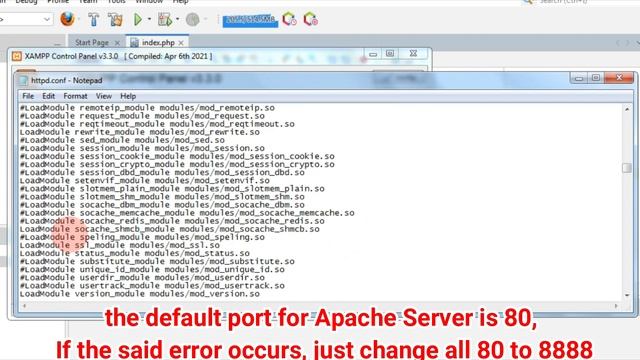Click the Notepad vertical scrollbar down arrow
Viewport: 640px width, 360px height.
[x=627, y=295]
